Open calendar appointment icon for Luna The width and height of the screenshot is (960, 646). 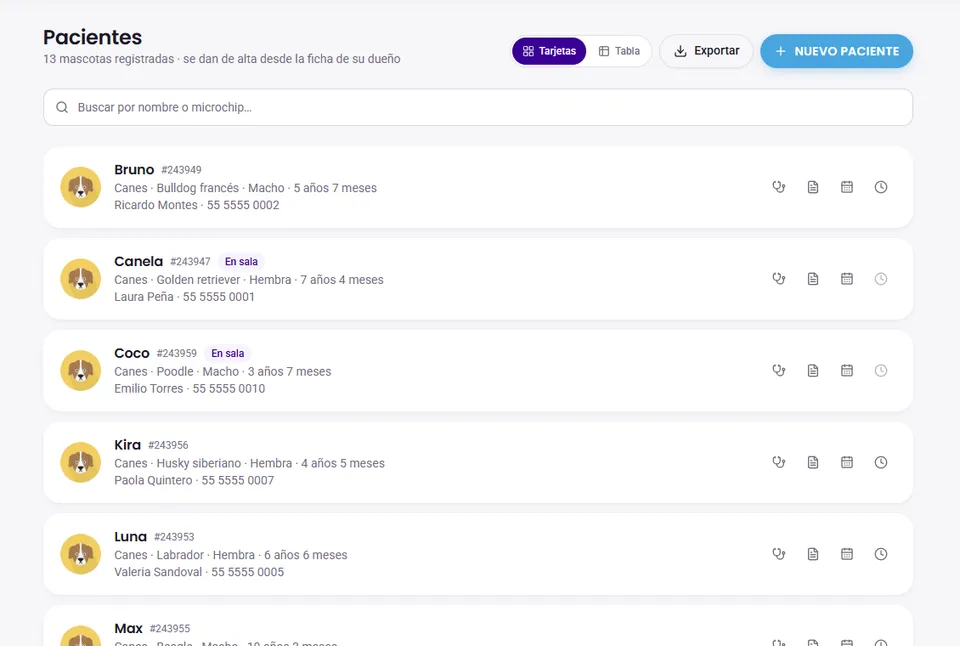point(847,554)
